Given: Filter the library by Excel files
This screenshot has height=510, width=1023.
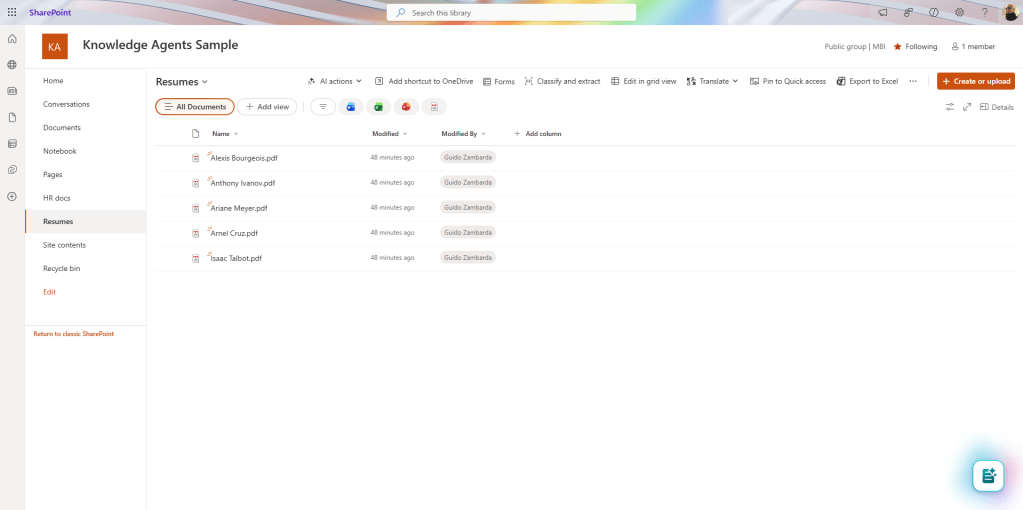Looking at the screenshot, I should point(378,107).
